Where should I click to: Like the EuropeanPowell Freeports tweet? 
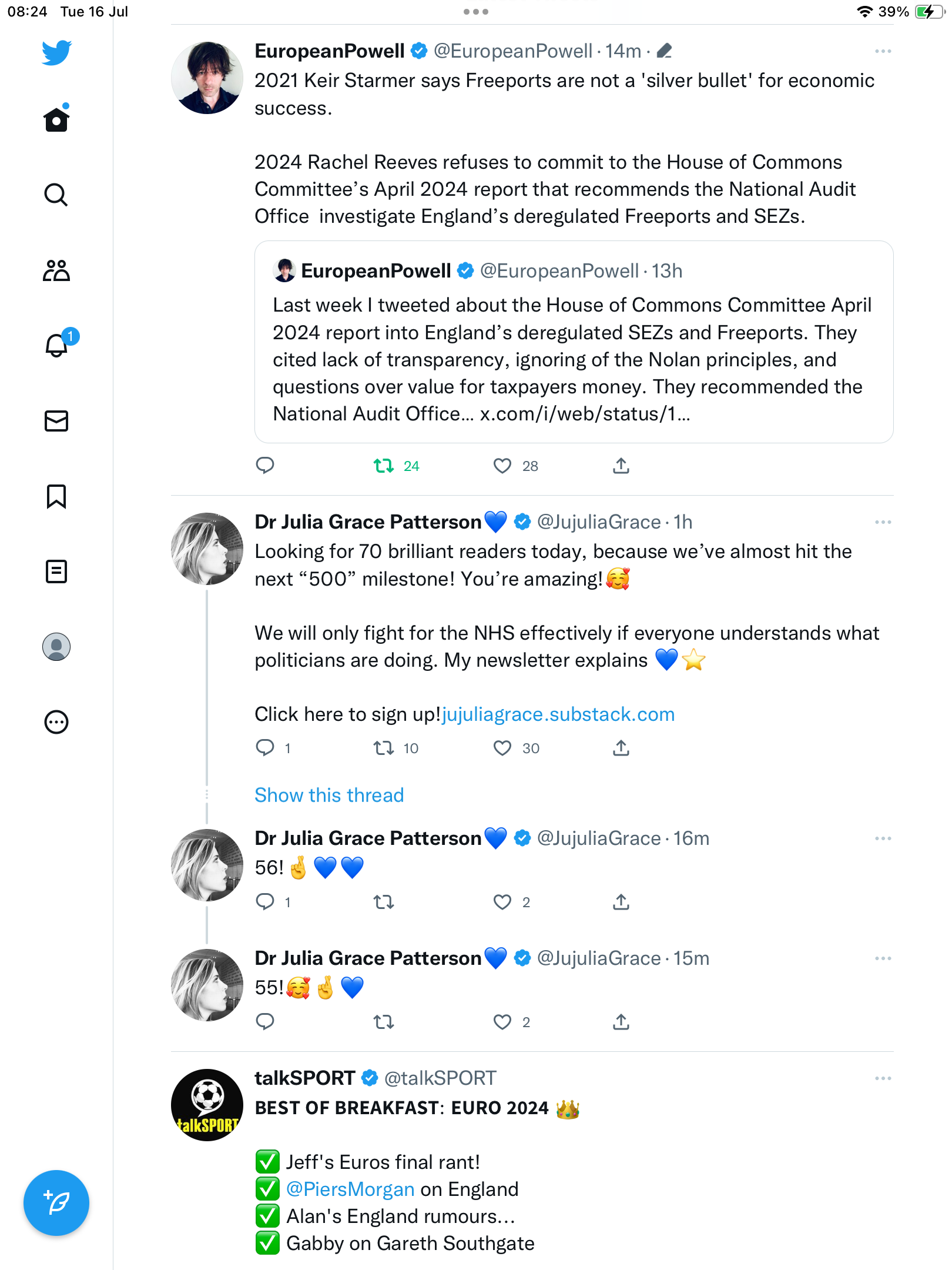(502, 466)
